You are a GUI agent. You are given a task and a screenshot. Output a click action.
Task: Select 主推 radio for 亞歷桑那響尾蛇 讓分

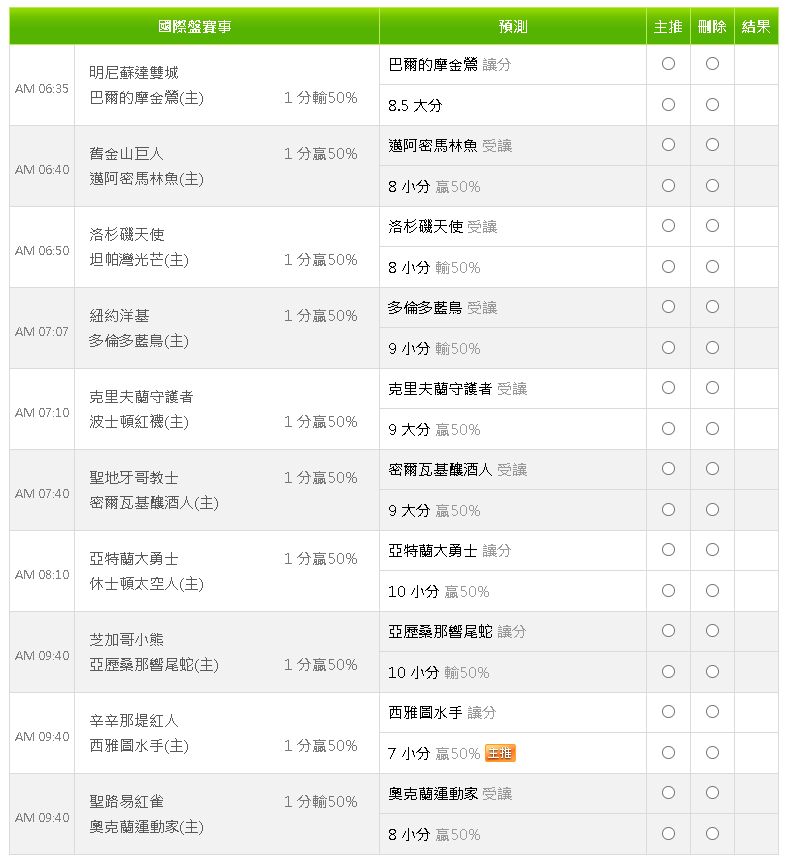[668, 631]
